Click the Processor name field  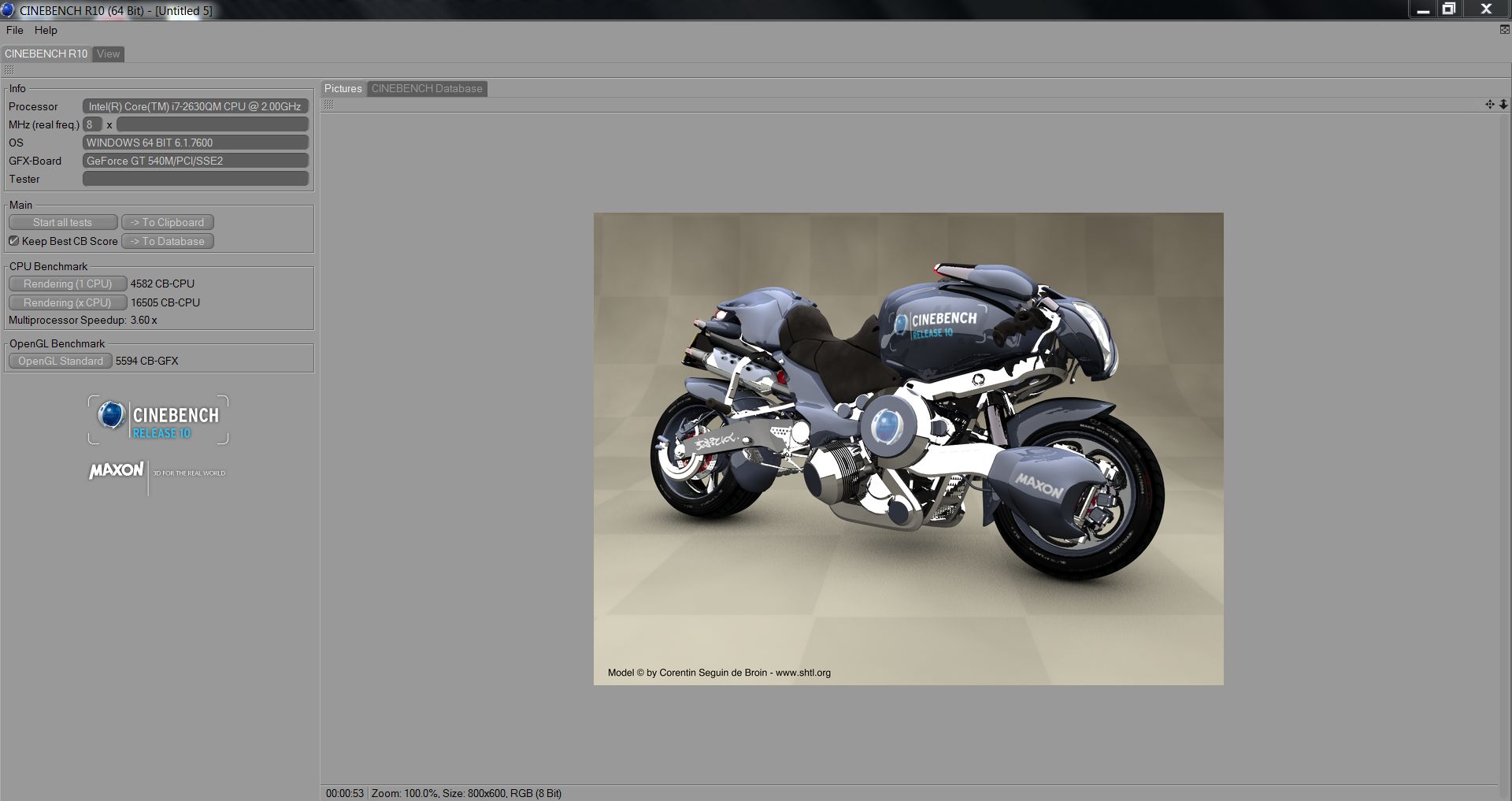(195, 106)
